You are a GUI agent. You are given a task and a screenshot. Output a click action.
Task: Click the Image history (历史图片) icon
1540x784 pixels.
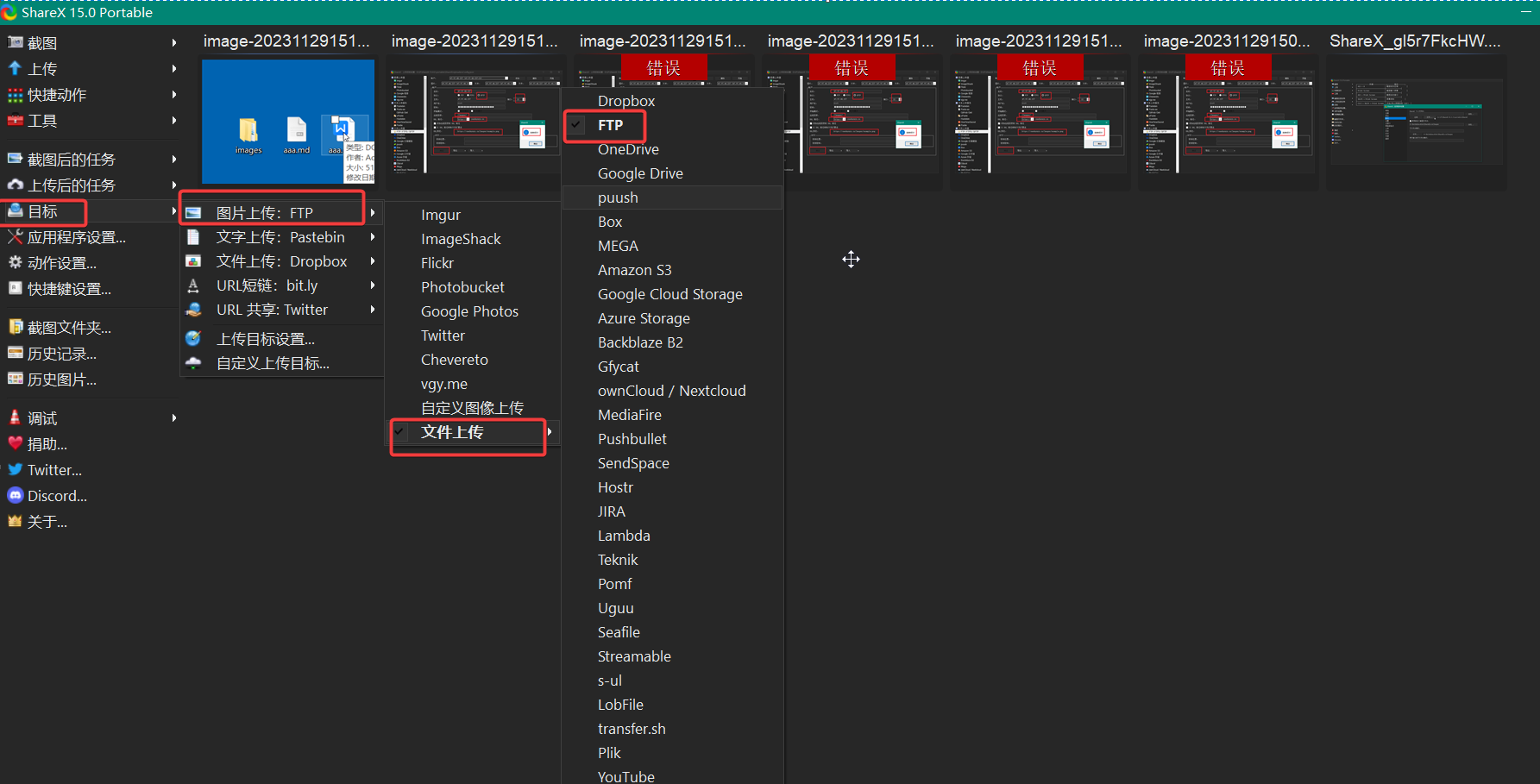point(15,379)
